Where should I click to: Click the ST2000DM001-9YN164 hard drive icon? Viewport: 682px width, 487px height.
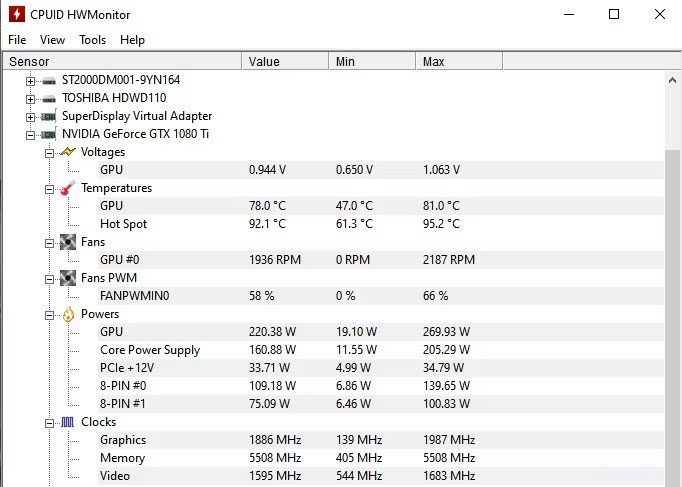(49, 81)
